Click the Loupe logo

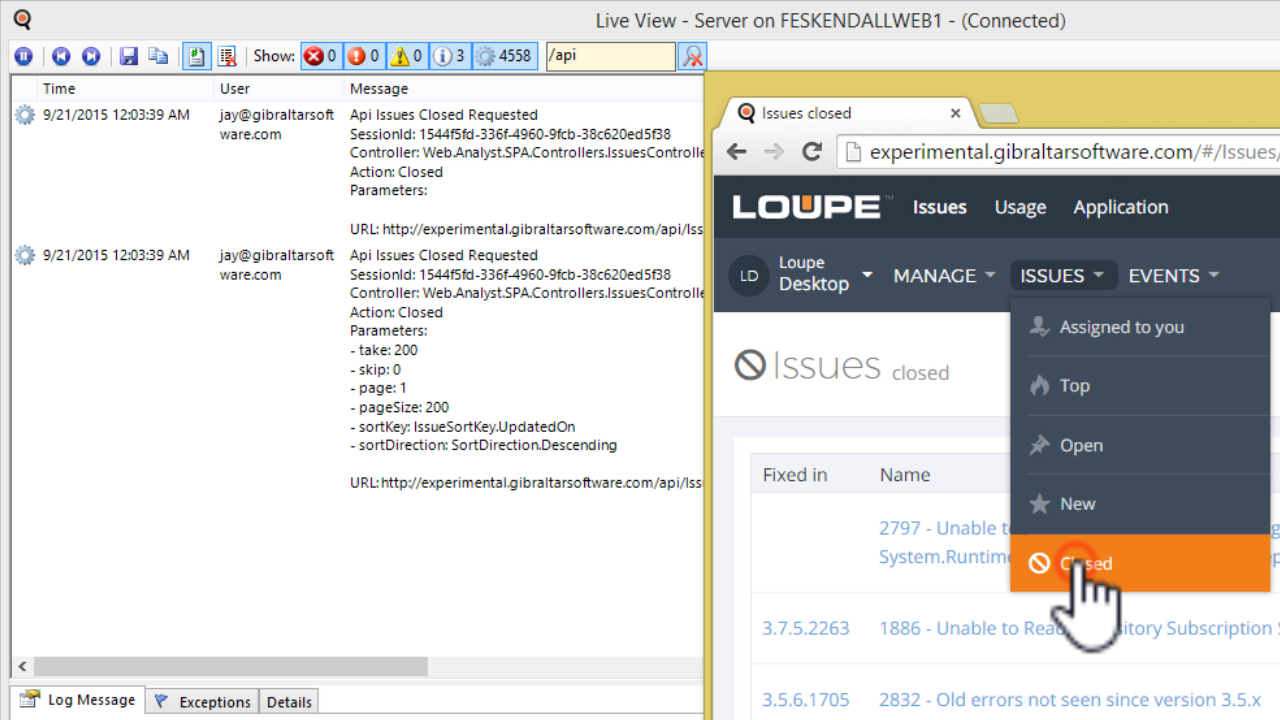(x=812, y=207)
